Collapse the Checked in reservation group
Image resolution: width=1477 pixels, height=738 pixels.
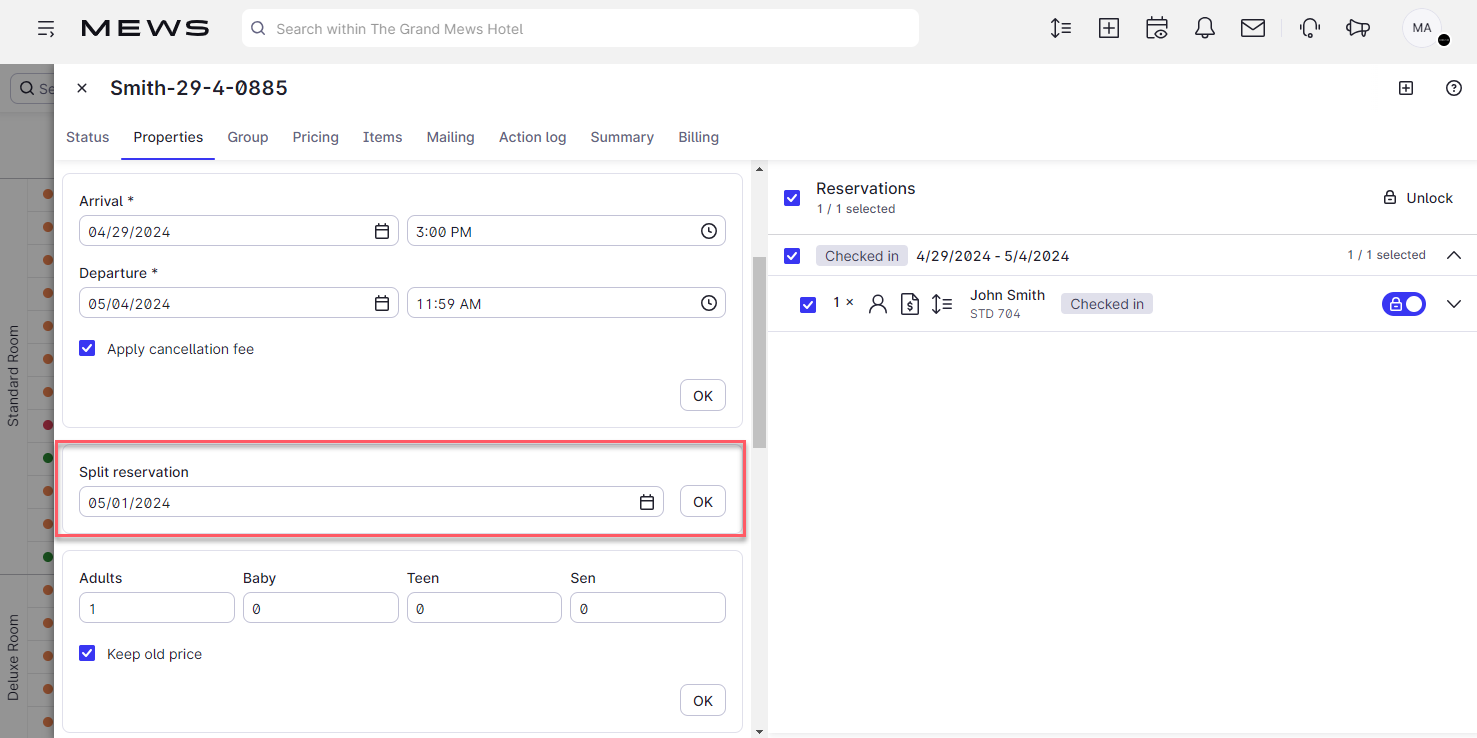tap(1454, 255)
